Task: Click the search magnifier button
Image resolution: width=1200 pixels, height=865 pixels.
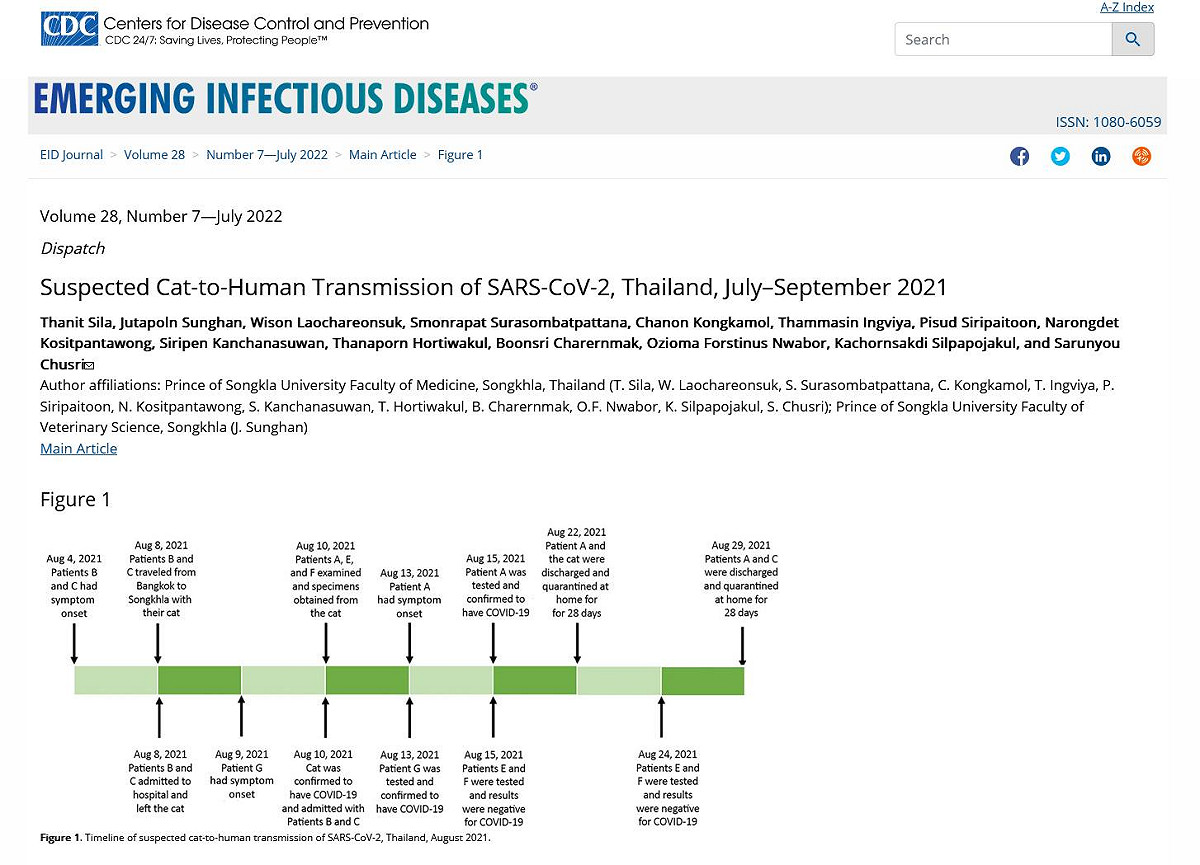Action: [1133, 39]
